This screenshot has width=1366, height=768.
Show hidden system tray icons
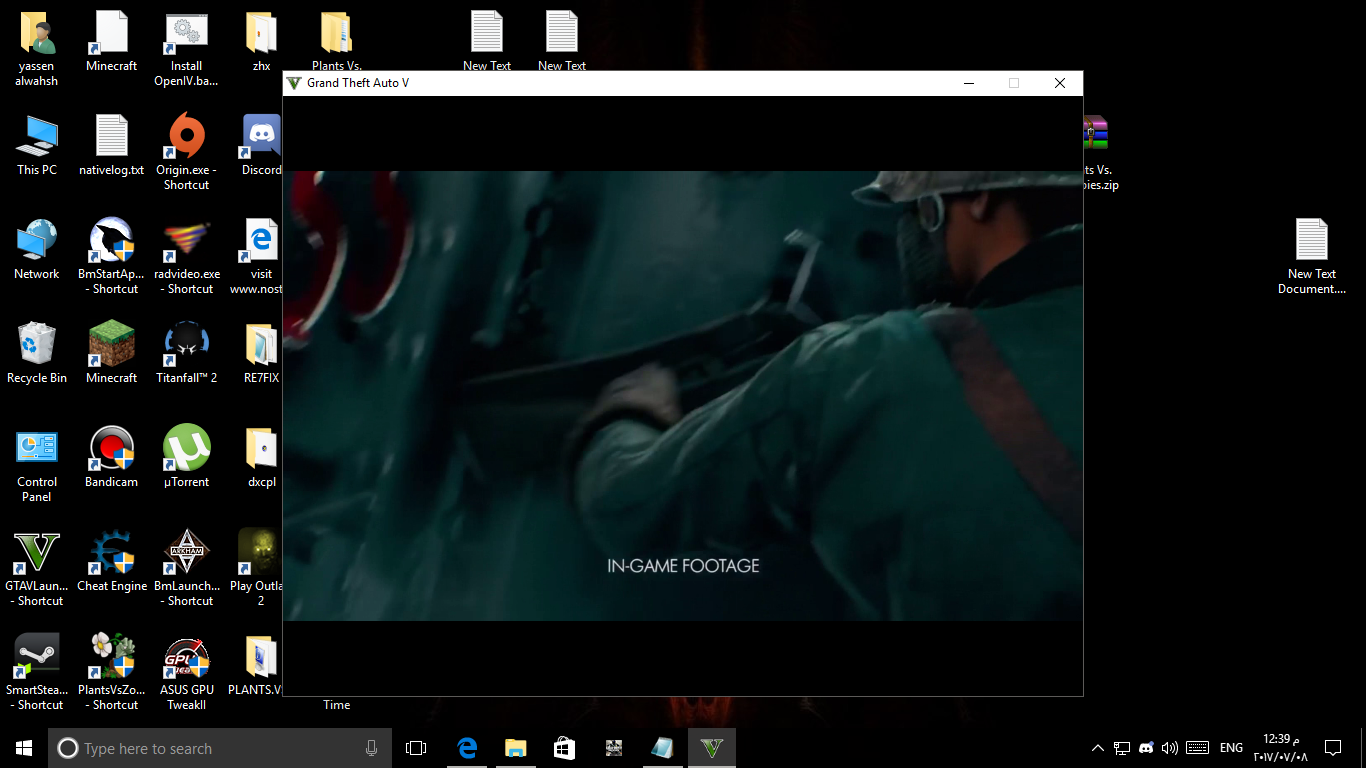click(1098, 748)
